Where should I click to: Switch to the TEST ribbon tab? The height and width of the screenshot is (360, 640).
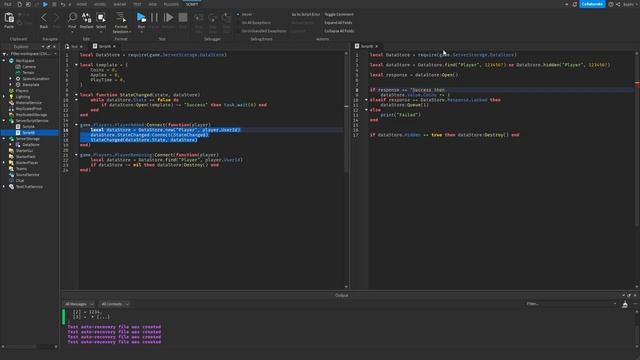tap(137, 4)
